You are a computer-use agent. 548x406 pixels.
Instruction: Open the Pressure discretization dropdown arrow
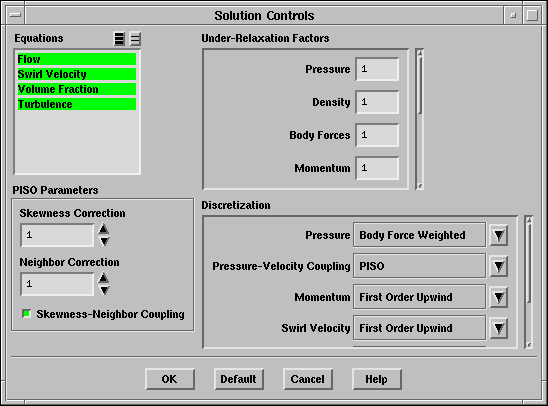[x=499, y=235]
